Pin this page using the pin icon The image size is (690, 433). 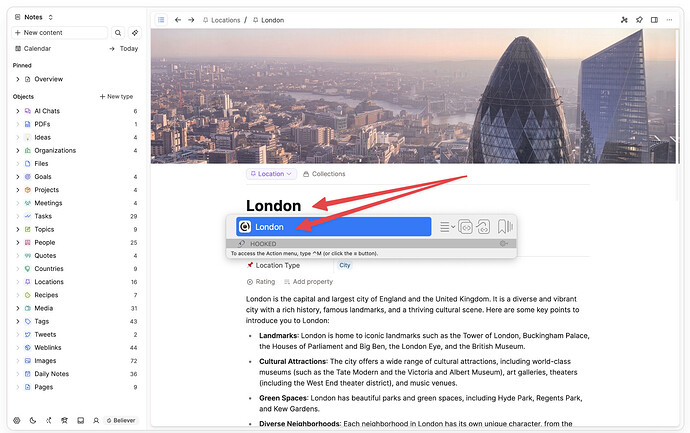tap(639, 19)
